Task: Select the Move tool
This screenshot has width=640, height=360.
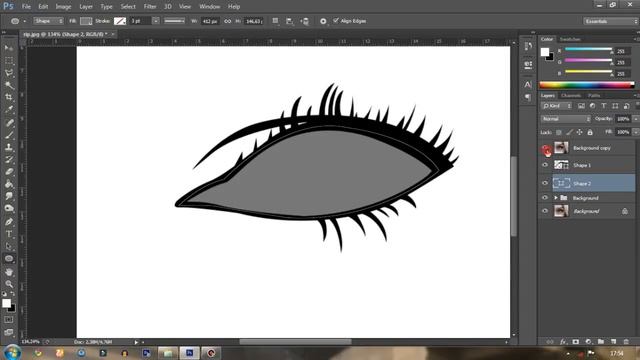Action: (x=9, y=48)
